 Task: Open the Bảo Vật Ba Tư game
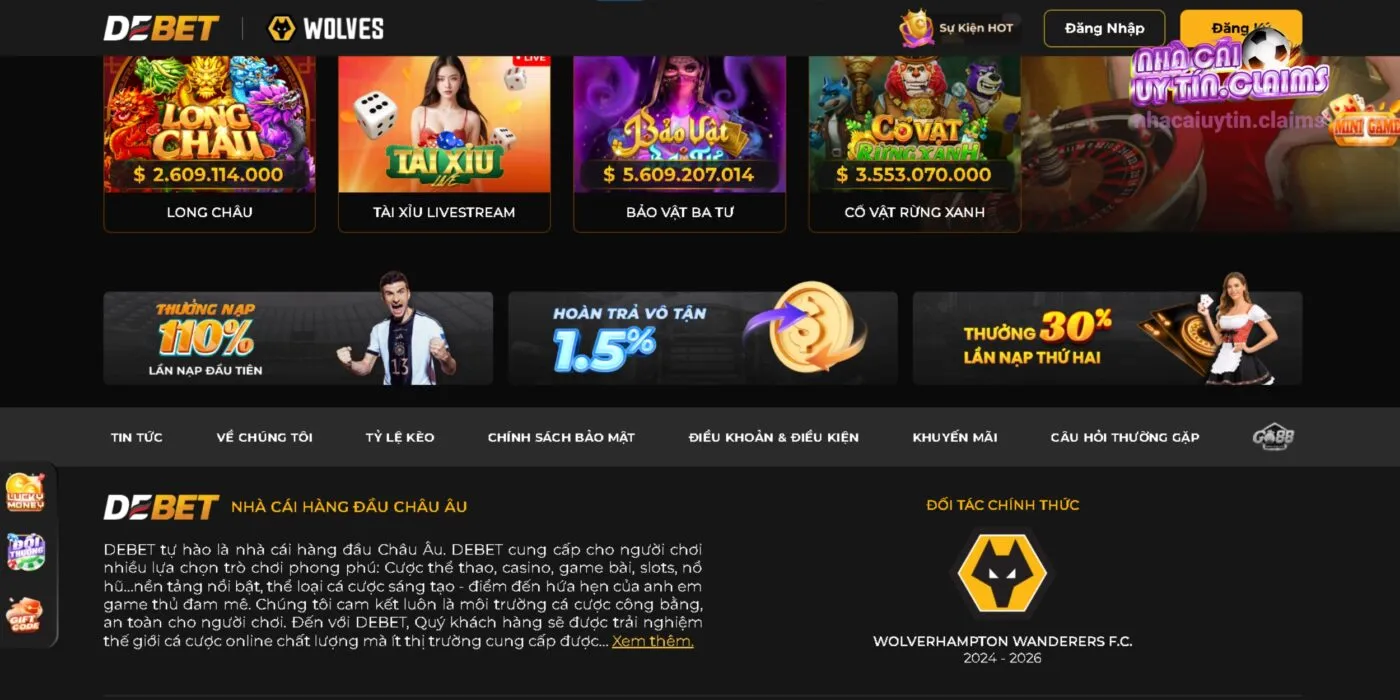pyautogui.click(x=679, y=144)
